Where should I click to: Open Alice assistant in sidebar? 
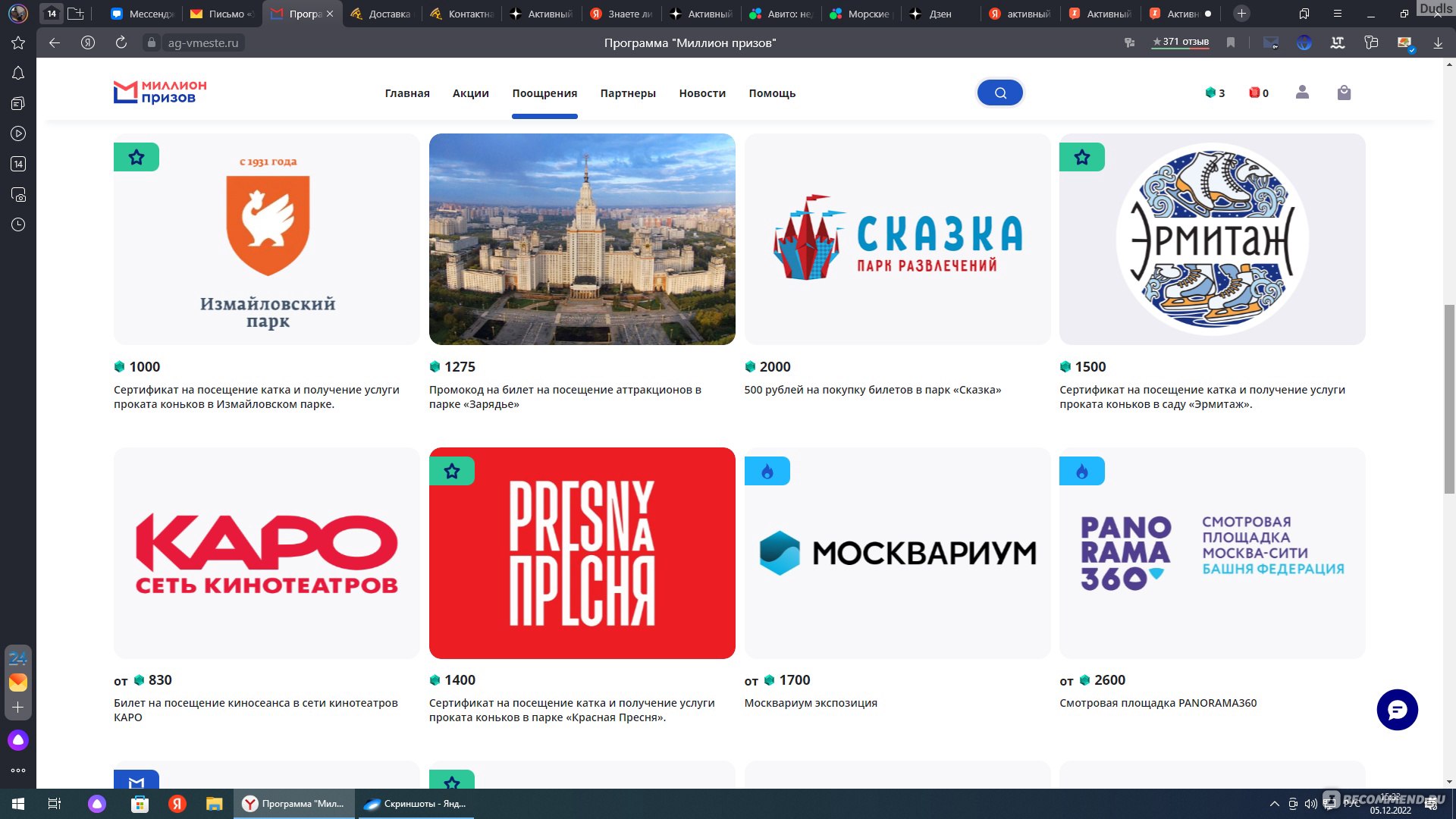(18, 740)
